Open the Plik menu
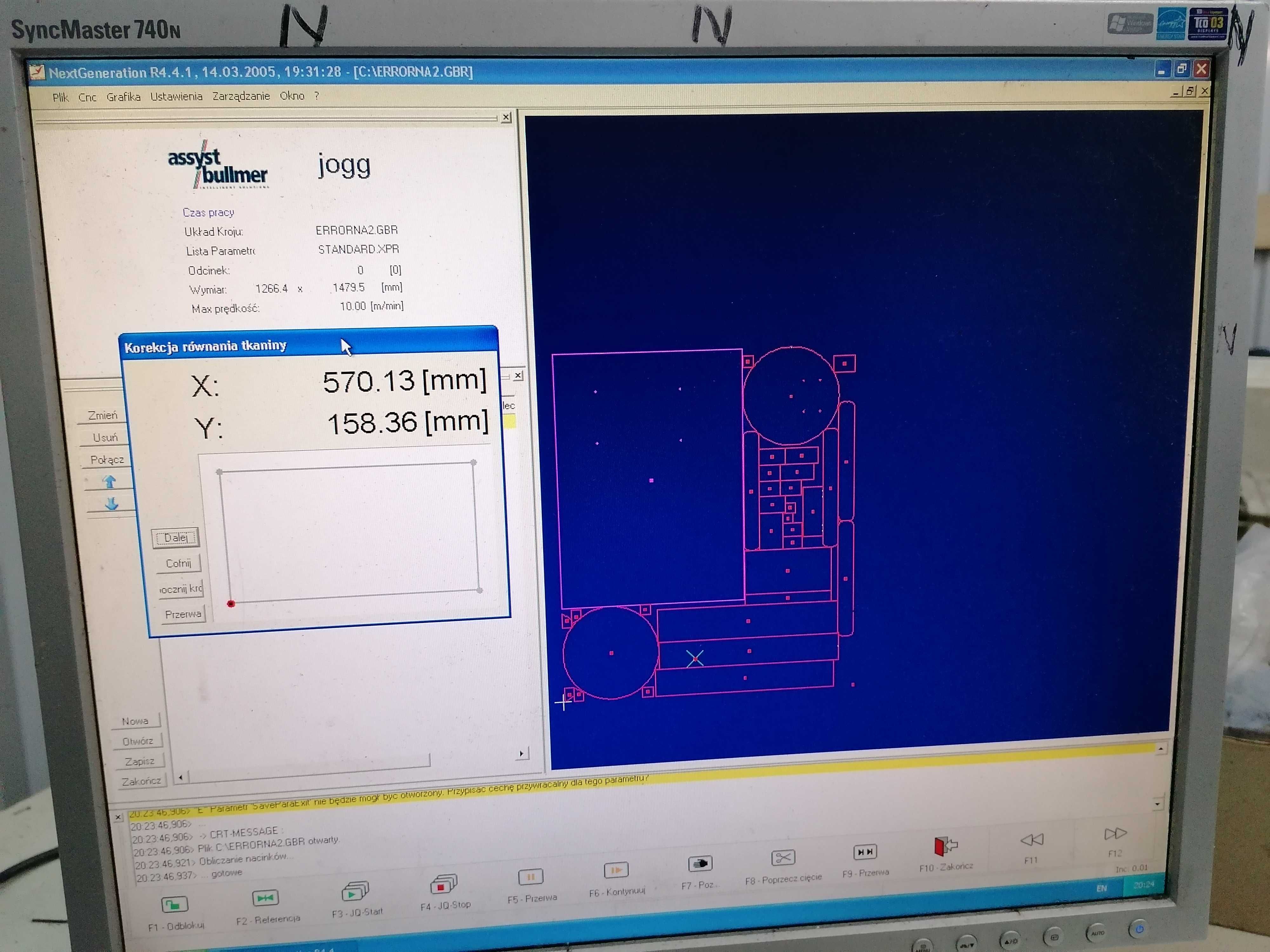 coord(60,97)
